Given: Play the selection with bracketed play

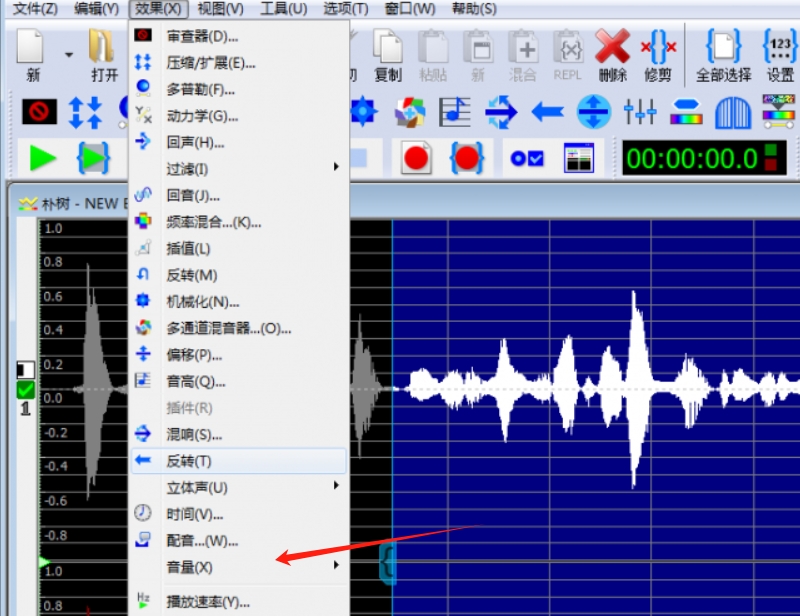Looking at the screenshot, I should coord(93,158).
